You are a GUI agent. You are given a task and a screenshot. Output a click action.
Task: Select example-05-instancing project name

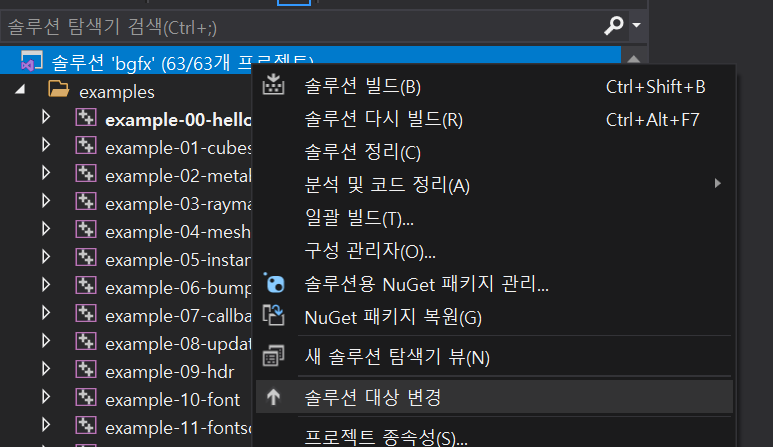[x=178, y=260]
